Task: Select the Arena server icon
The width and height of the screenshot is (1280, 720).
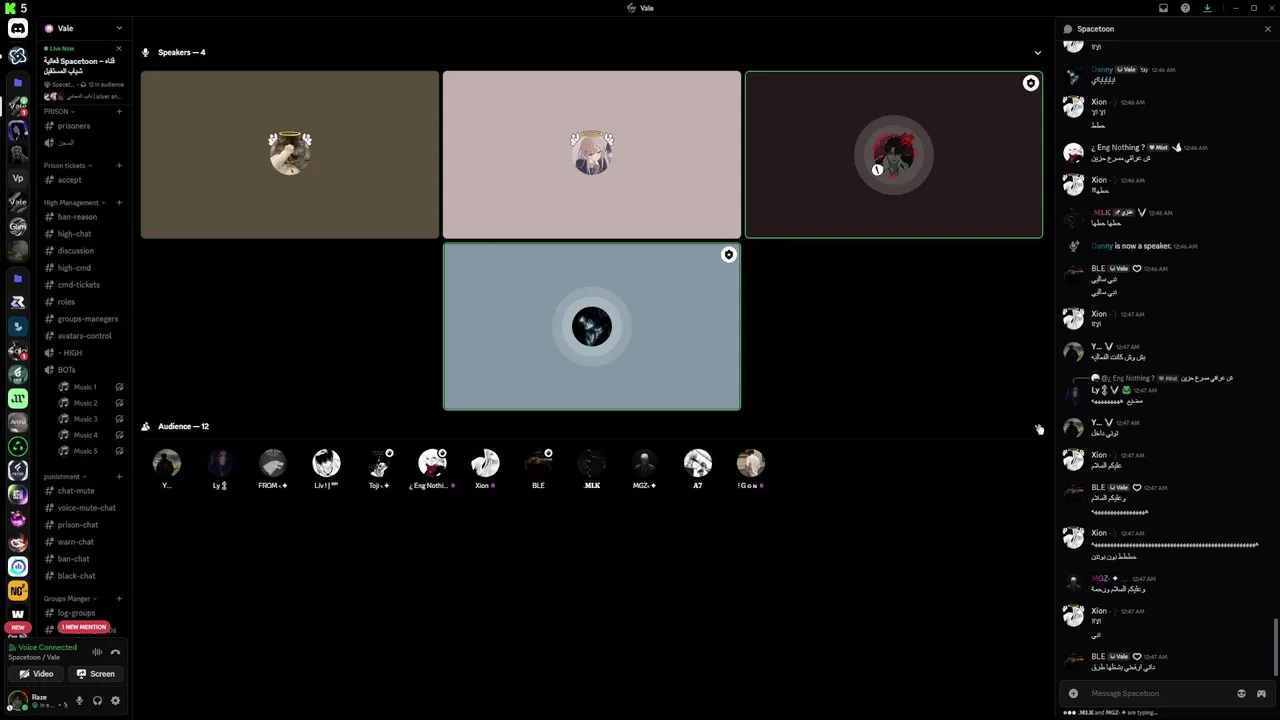Action: 18,422
